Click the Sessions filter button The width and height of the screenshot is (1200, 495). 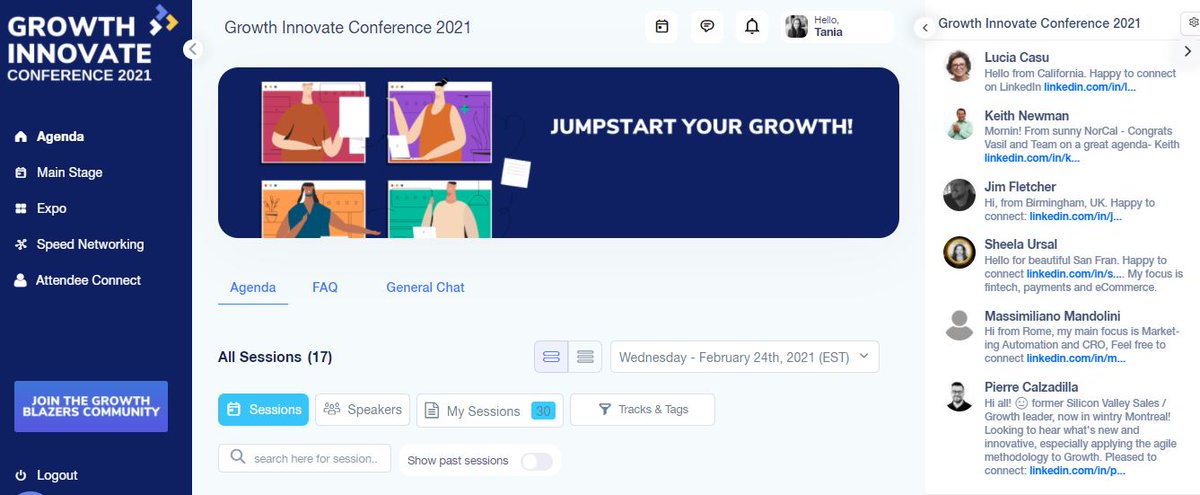[263, 409]
